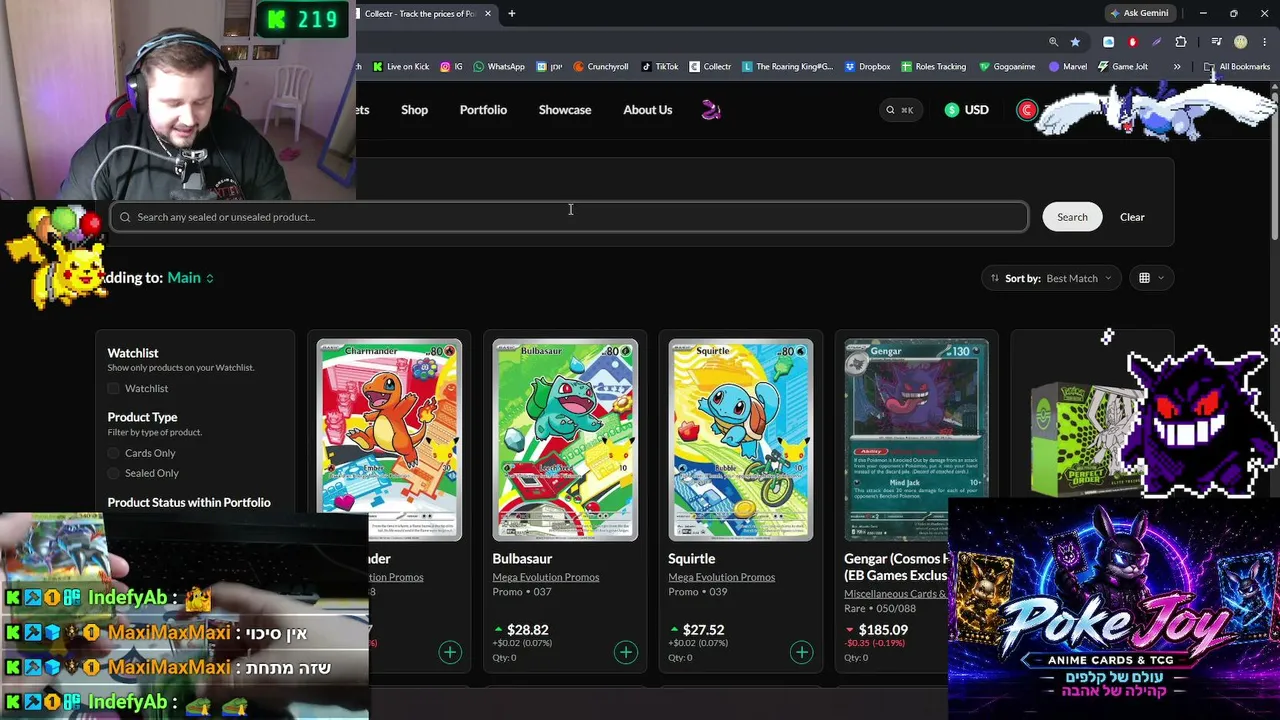Viewport: 1280px width, 720px height.
Task: Open the browser zoom magnifier icon
Action: [1053, 42]
